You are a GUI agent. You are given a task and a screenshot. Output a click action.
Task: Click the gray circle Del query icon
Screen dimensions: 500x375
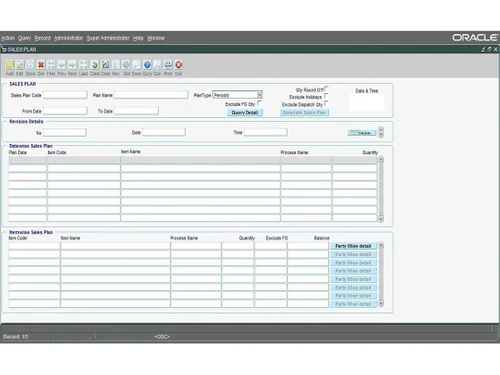(x=126, y=65)
